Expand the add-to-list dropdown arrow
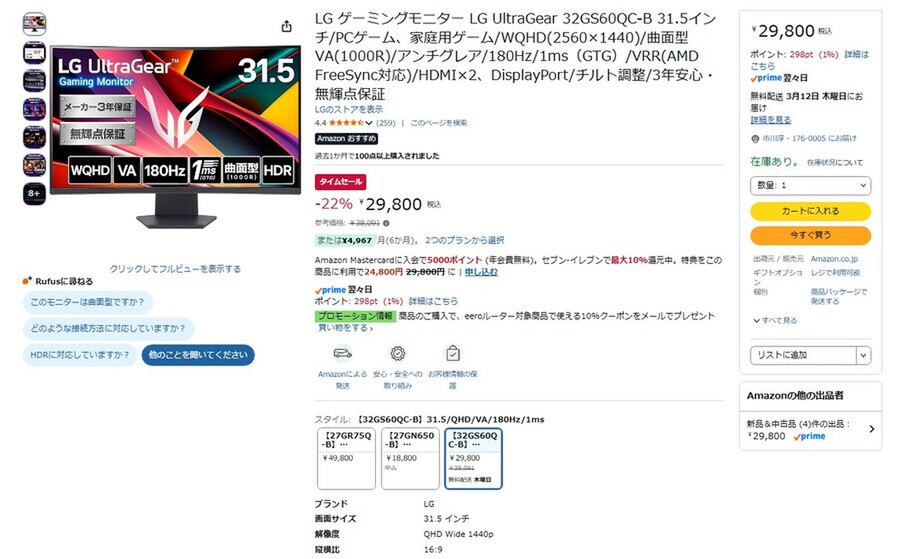 click(x=863, y=356)
